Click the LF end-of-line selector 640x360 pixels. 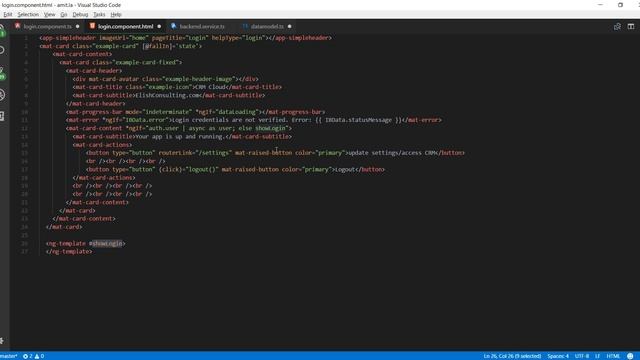(x=598, y=356)
